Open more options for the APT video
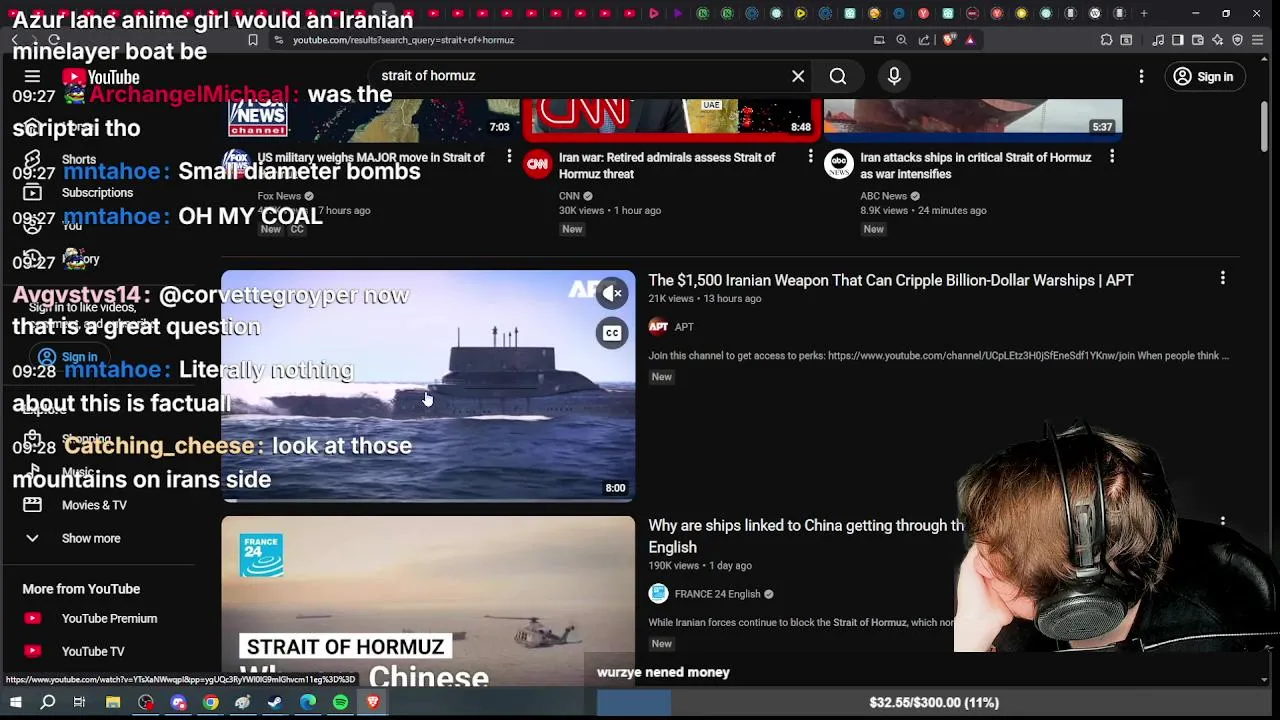Screen dimensions: 1280x720 coord(1222,278)
